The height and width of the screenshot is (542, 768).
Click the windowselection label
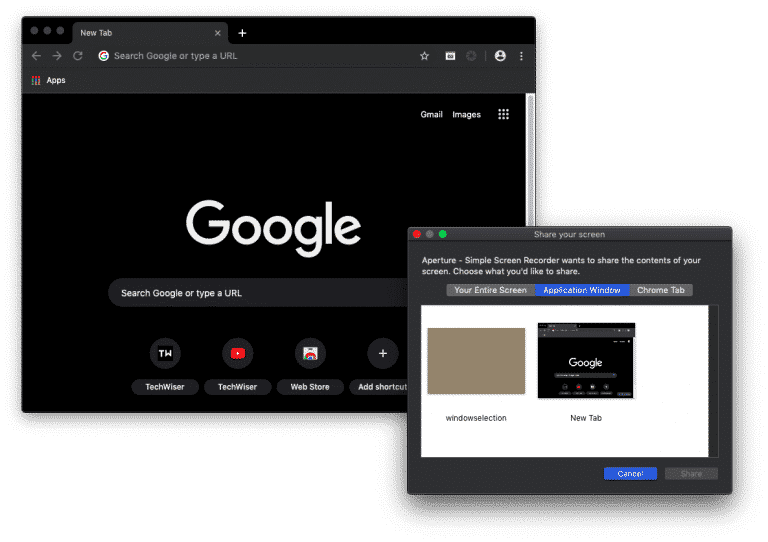point(476,418)
